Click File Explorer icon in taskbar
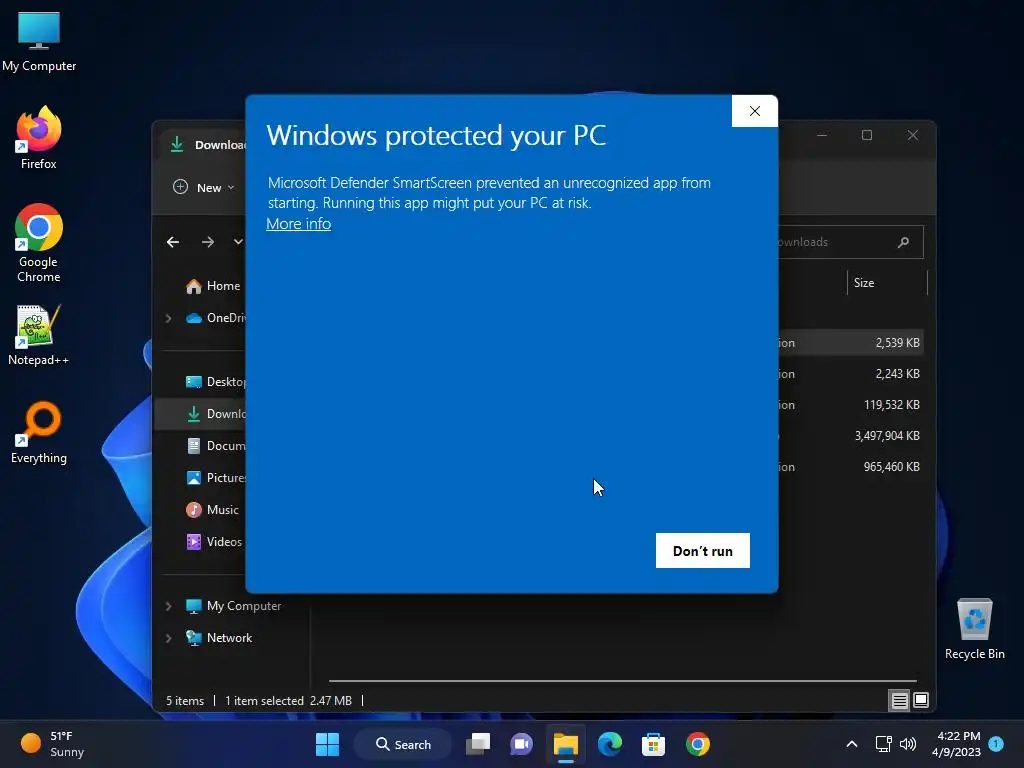This screenshot has width=1024, height=768. pyautogui.click(x=566, y=744)
